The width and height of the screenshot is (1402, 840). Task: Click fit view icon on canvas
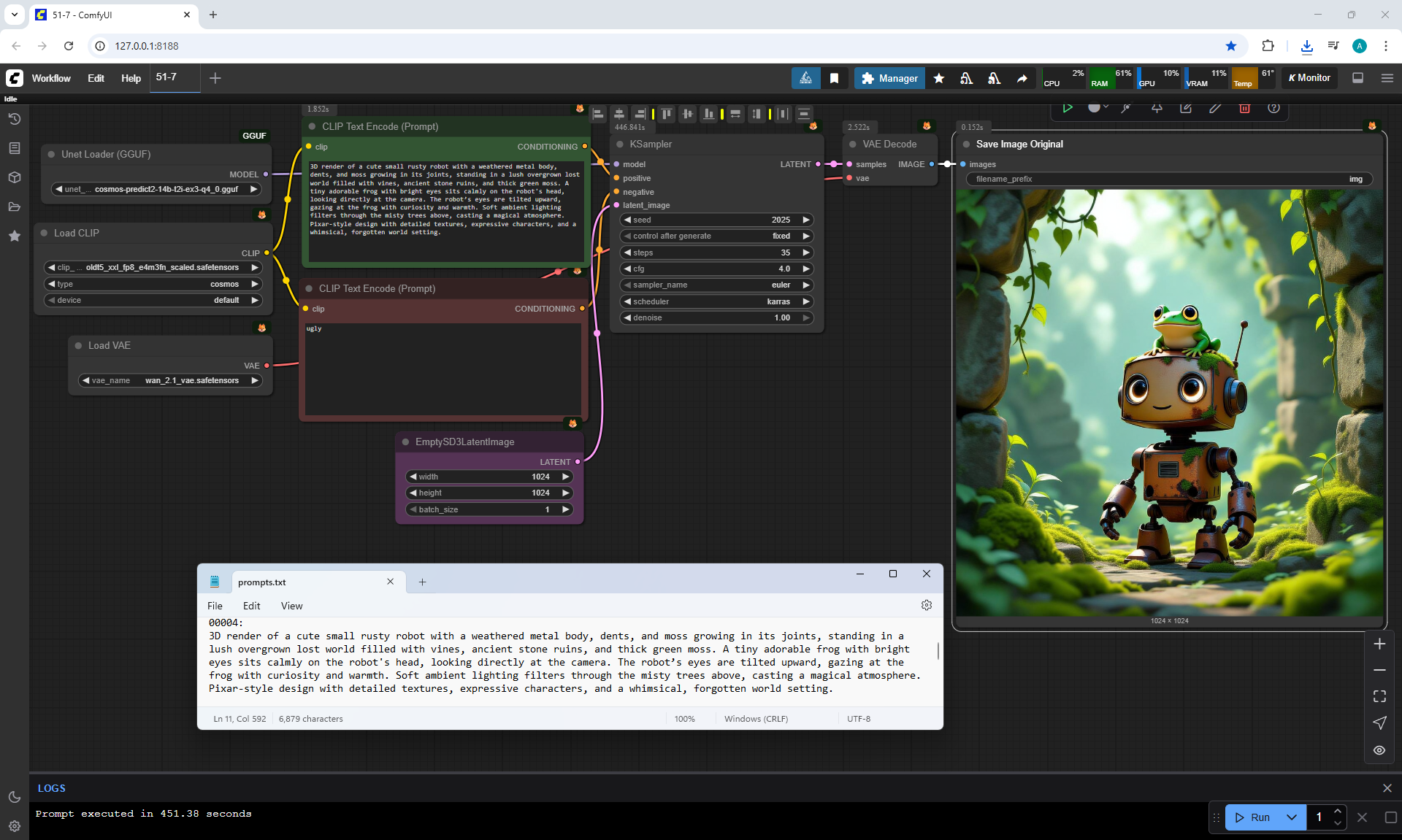click(1379, 696)
